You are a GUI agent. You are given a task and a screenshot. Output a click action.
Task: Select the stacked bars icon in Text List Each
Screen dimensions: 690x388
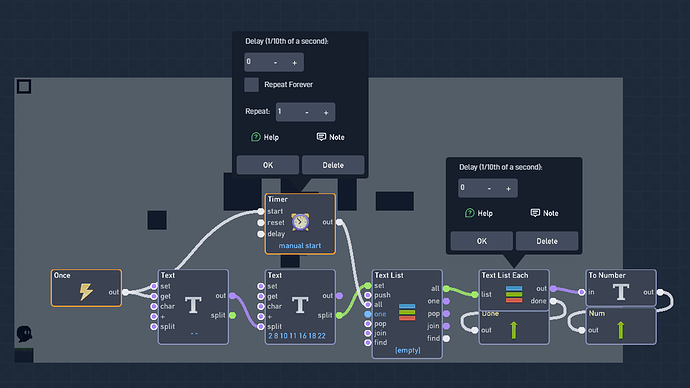514,294
